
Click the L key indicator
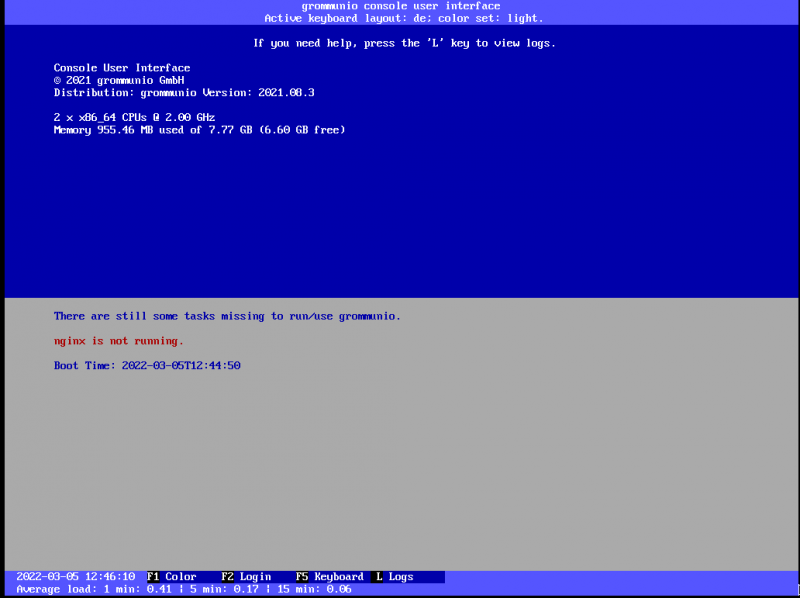379,577
